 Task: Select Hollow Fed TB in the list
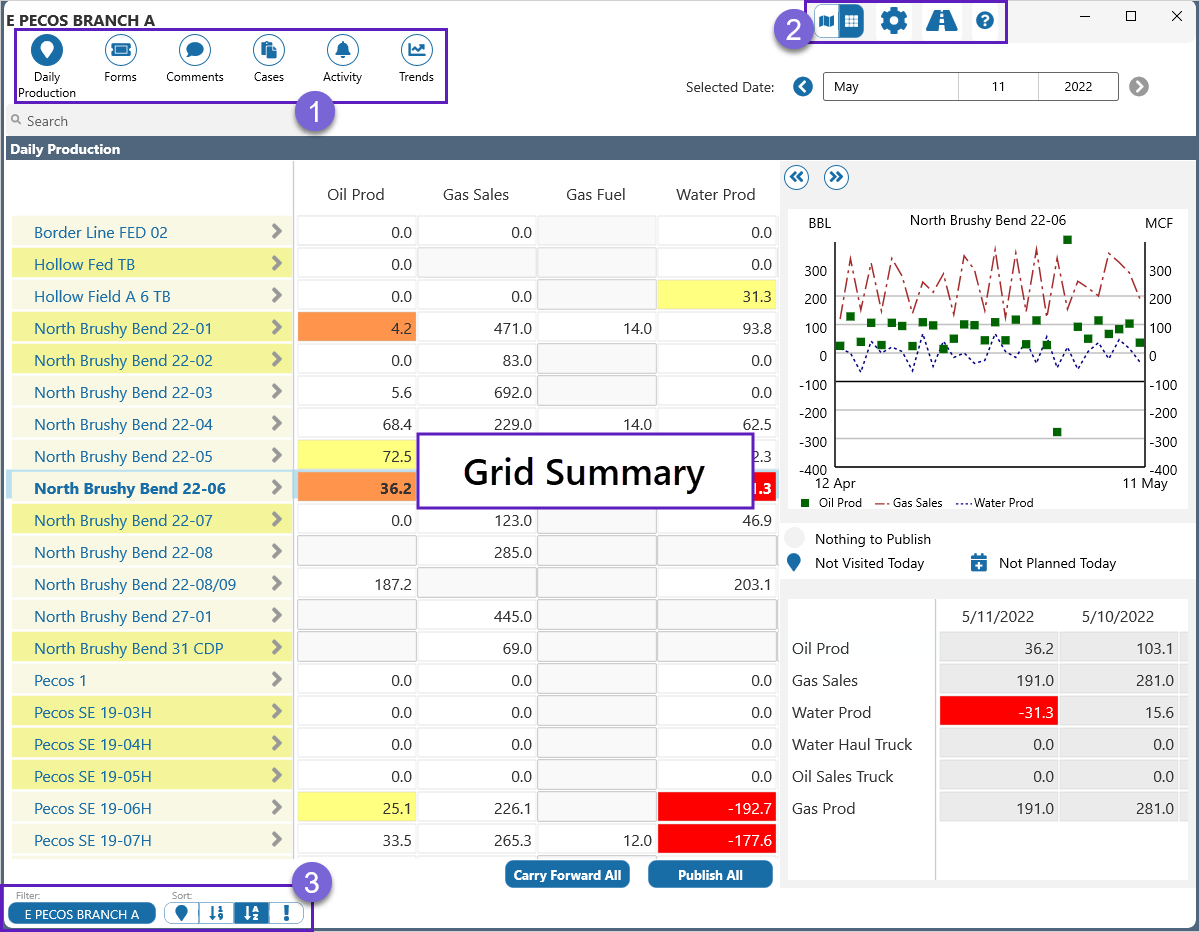[84, 264]
